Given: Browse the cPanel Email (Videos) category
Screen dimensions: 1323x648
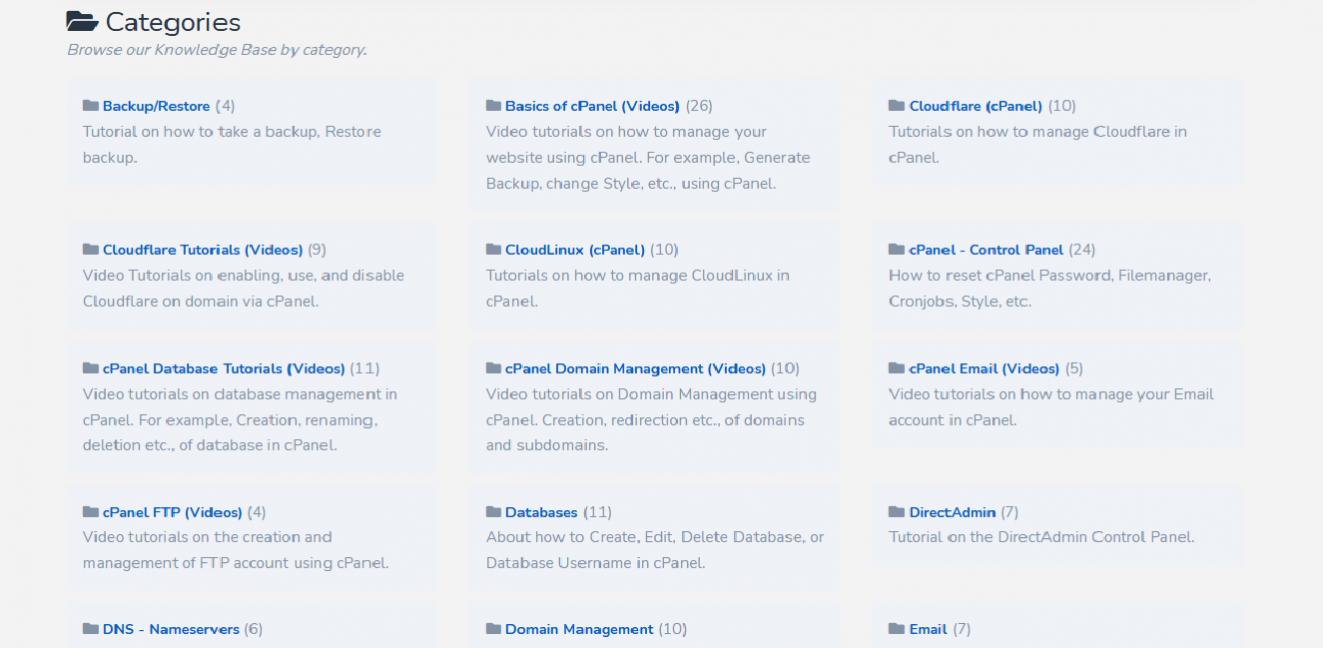Looking at the screenshot, I should click(x=983, y=369).
